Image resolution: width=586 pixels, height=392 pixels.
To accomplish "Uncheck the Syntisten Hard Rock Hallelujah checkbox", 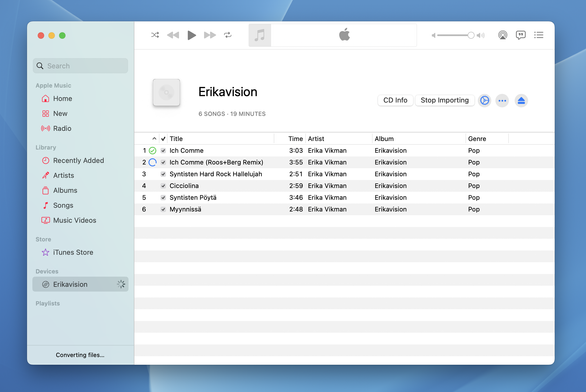I will [163, 174].
